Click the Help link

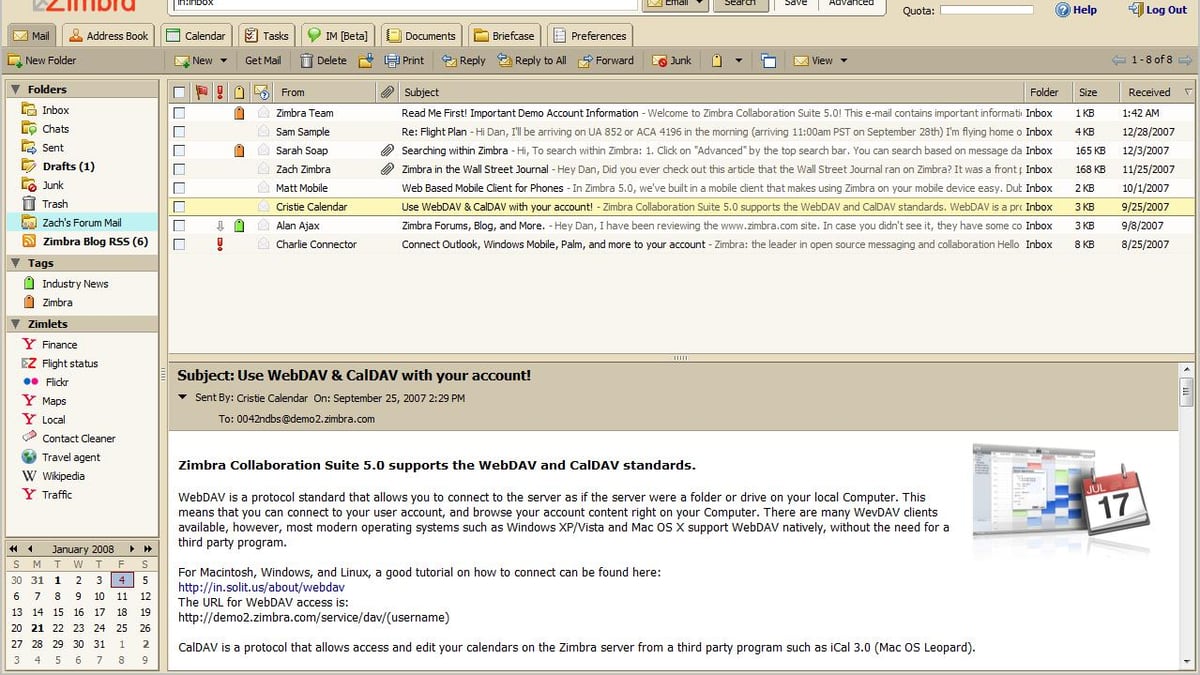[1077, 10]
